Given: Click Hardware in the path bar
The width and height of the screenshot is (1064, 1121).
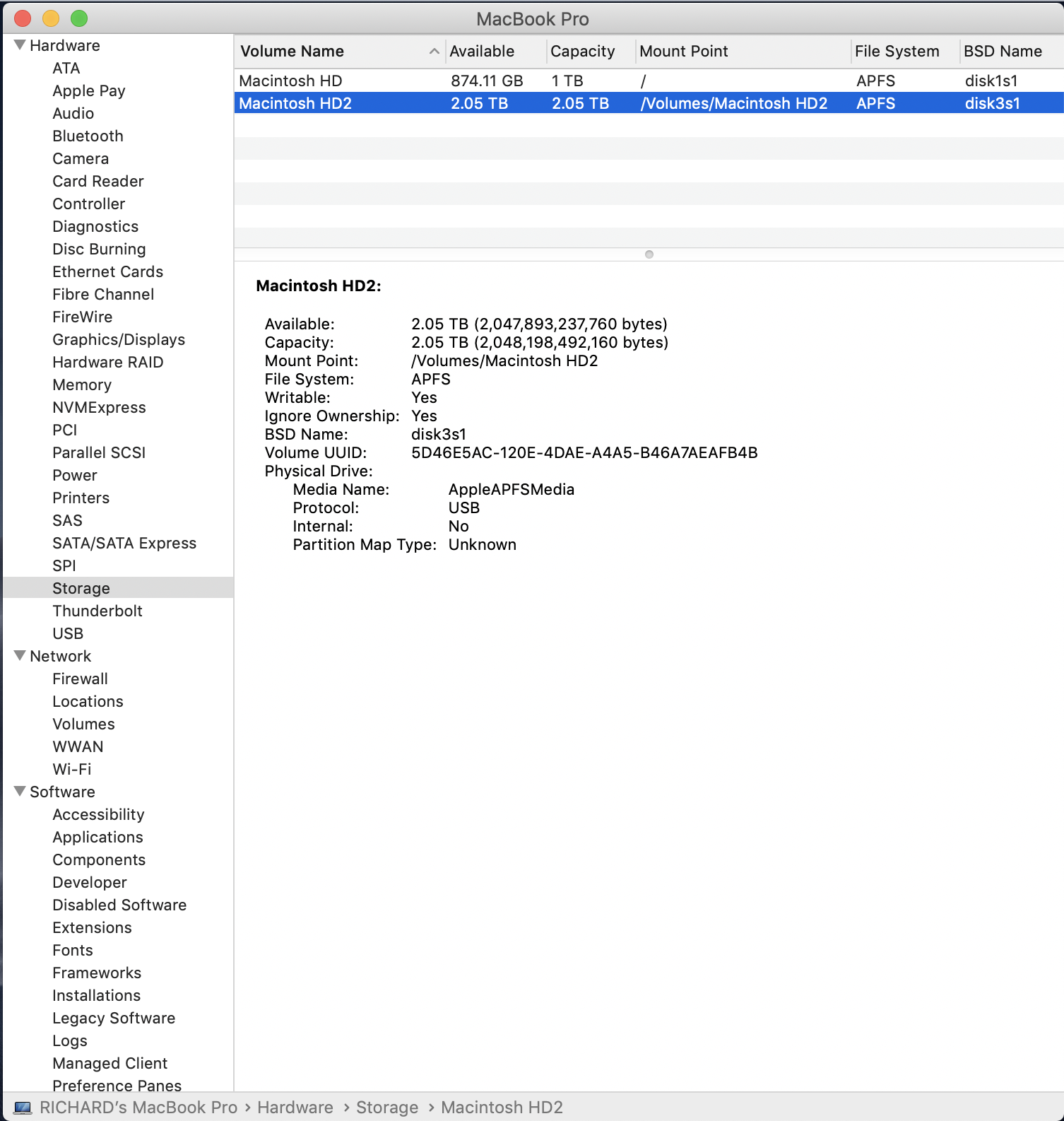Looking at the screenshot, I should pyautogui.click(x=295, y=1108).
